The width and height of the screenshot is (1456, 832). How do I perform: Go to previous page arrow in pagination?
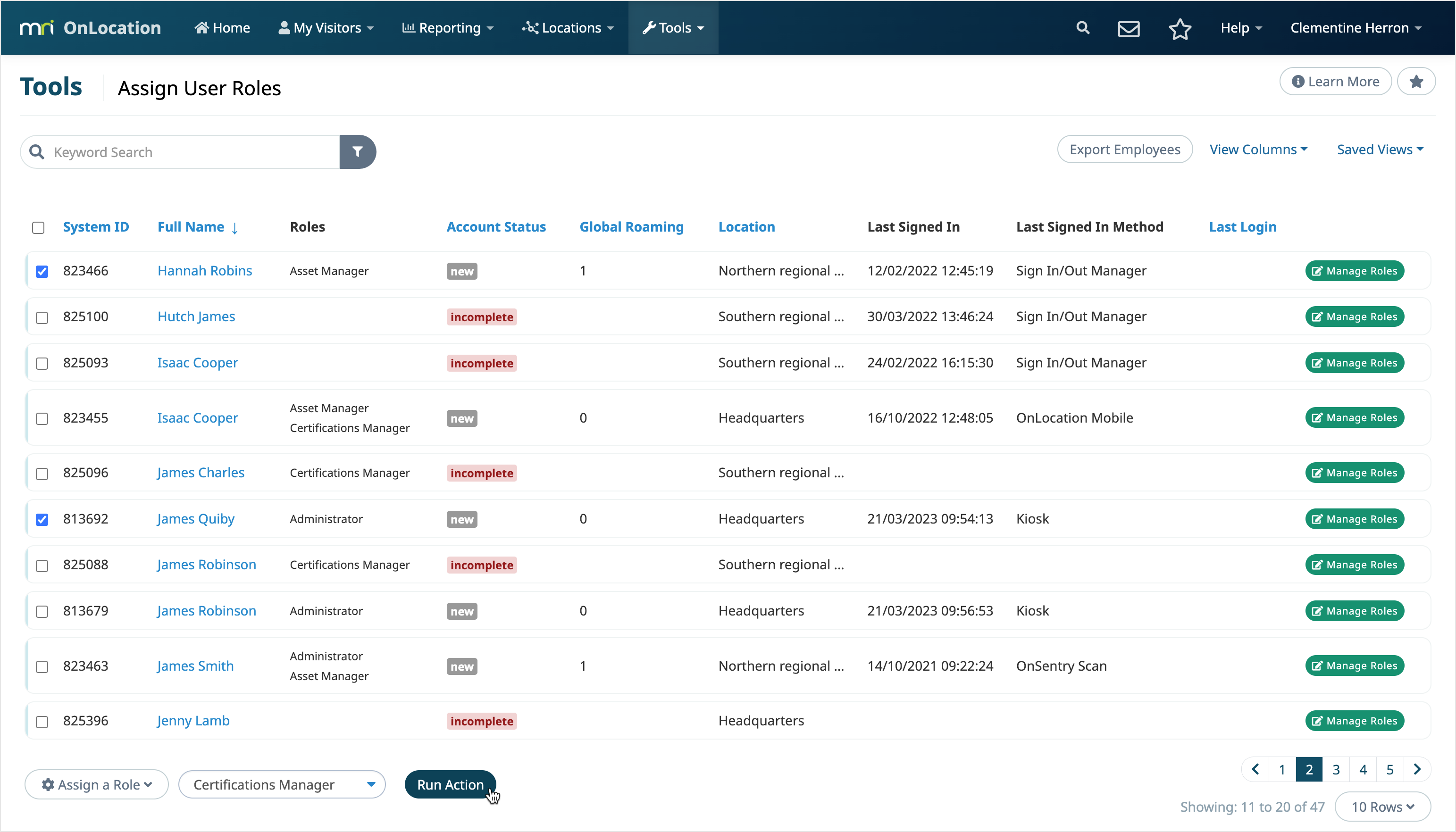tap(1255, 769)
